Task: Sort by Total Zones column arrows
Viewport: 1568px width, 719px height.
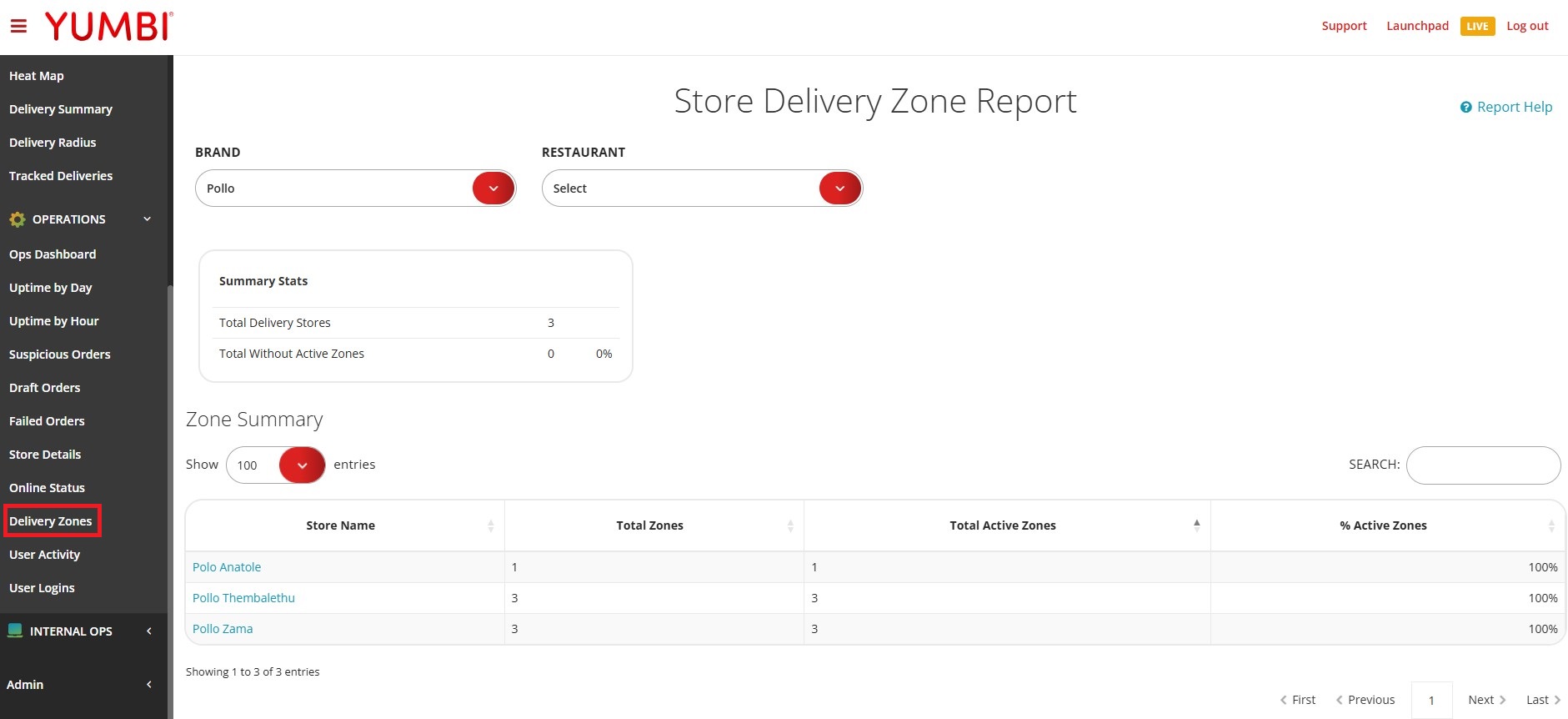Action: click(x=790, y=525)
